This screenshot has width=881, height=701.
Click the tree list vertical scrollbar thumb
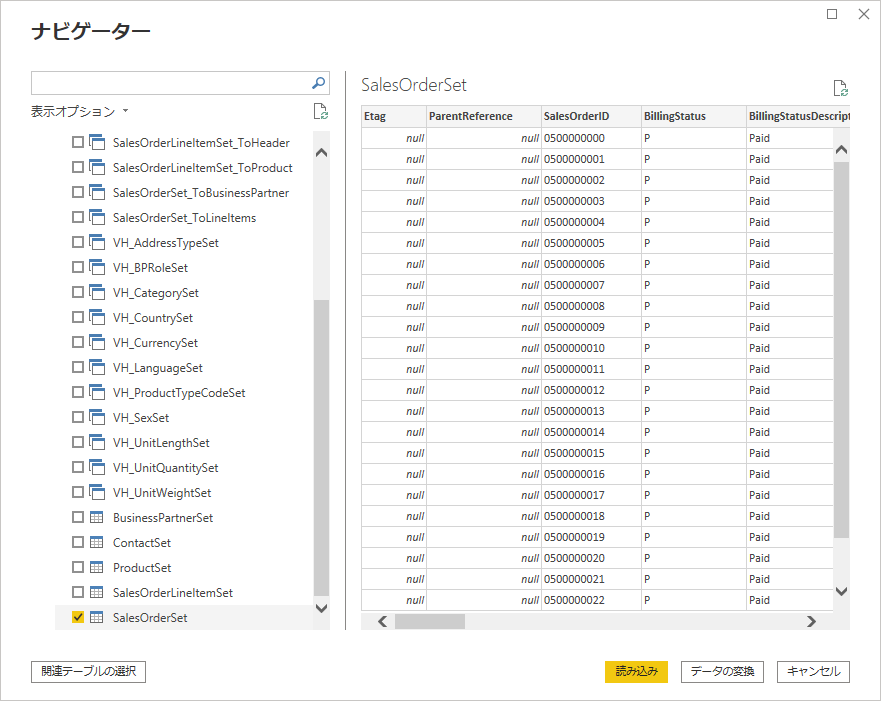[x=321, y=448]
